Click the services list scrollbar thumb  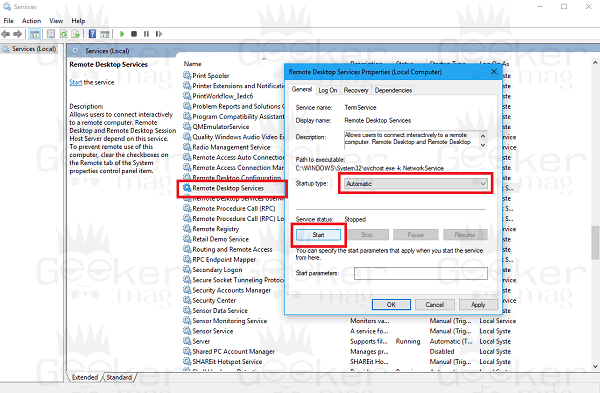click(x=595, y=243)
